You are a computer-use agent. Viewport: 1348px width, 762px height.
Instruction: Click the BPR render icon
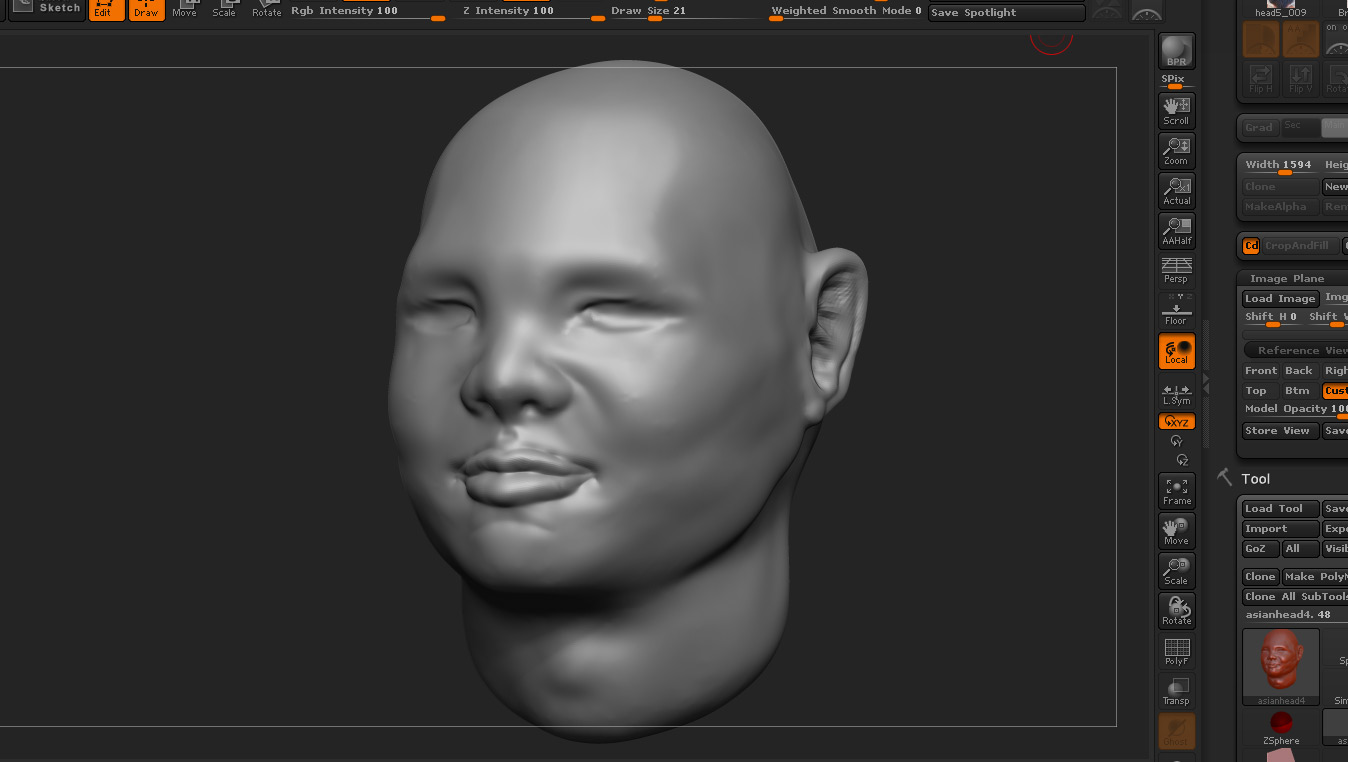click(x=1176, y=51)
